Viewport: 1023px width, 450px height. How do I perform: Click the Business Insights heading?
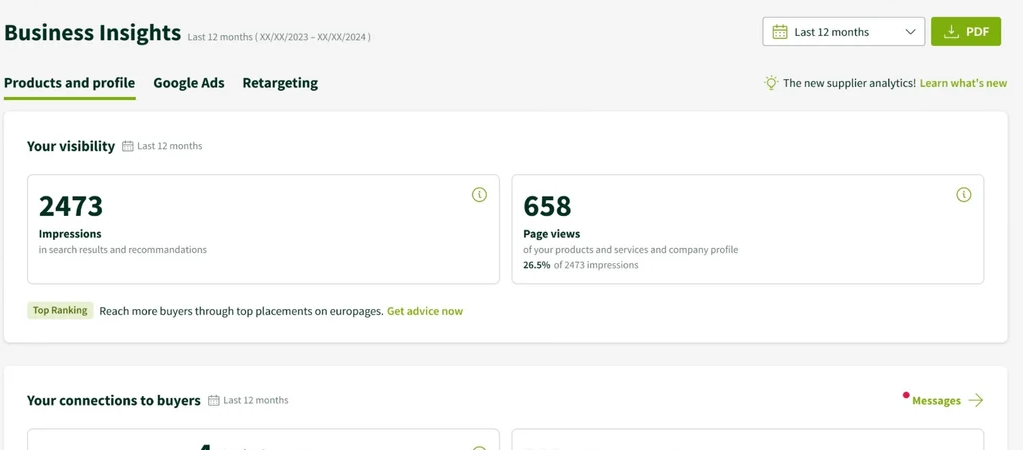[93, 32]
